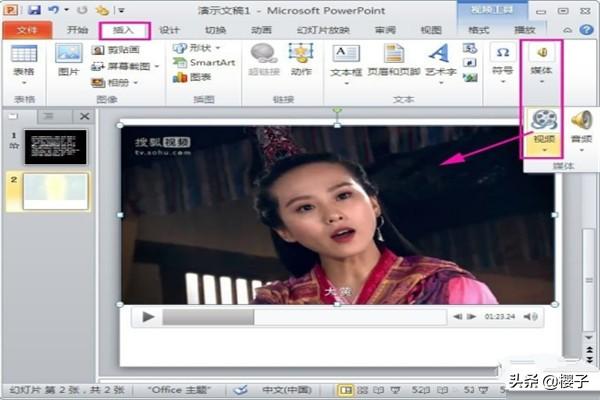Go to next slide with double-arrow button
The height and width of the screenshot is (400, 600).
(589, 360)
